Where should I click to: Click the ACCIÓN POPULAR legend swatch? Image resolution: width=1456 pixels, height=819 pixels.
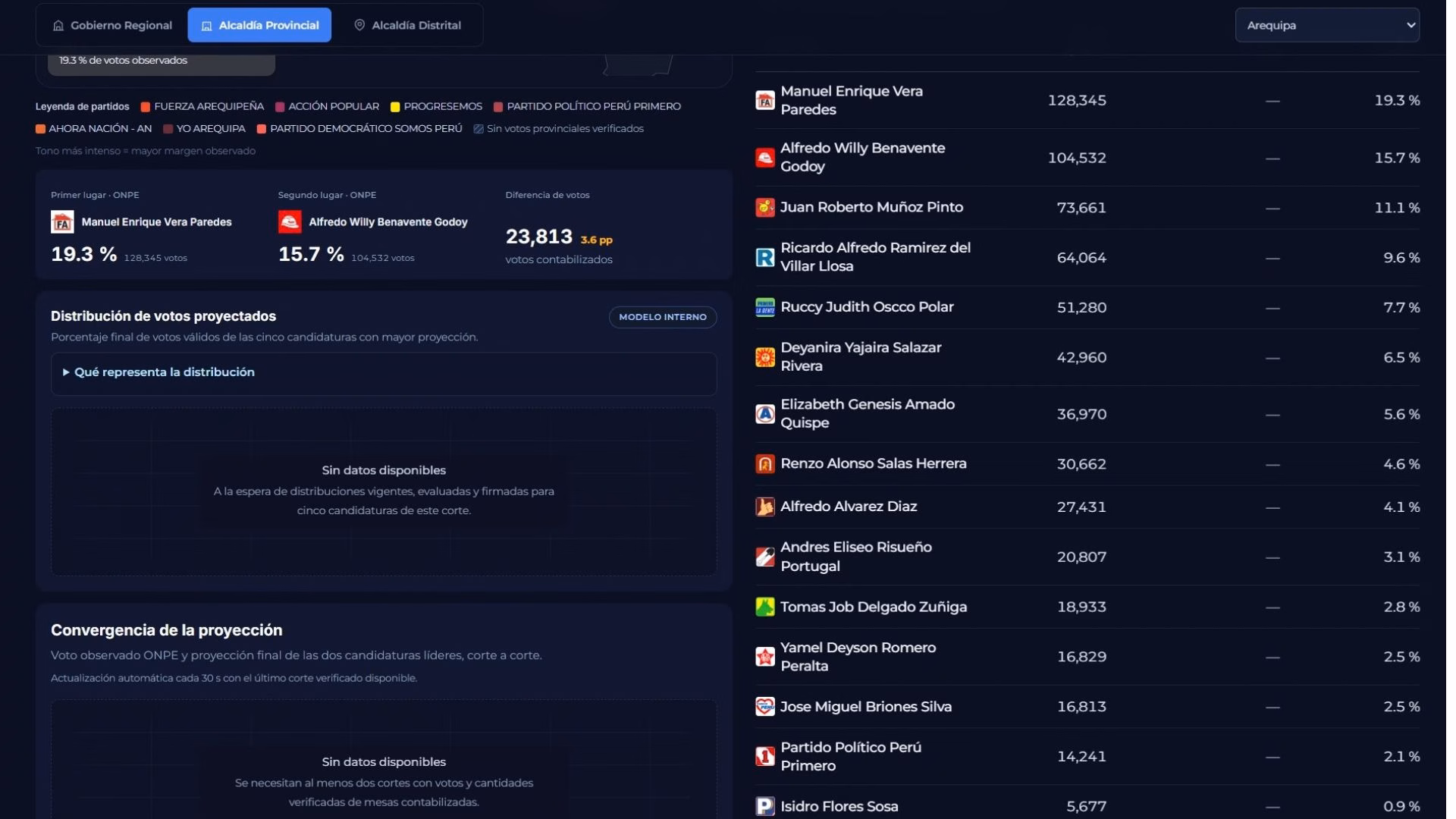[280, 107]
